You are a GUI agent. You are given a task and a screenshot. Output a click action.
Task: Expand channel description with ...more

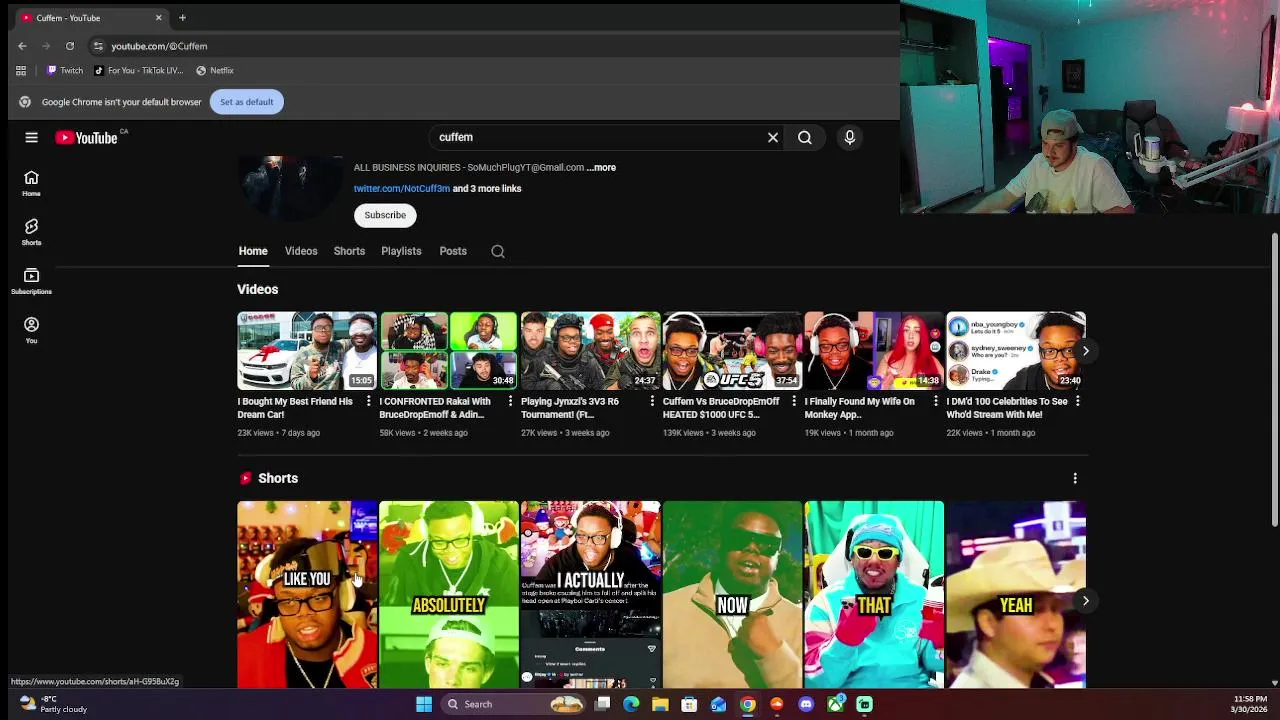(x=601, y=168)
